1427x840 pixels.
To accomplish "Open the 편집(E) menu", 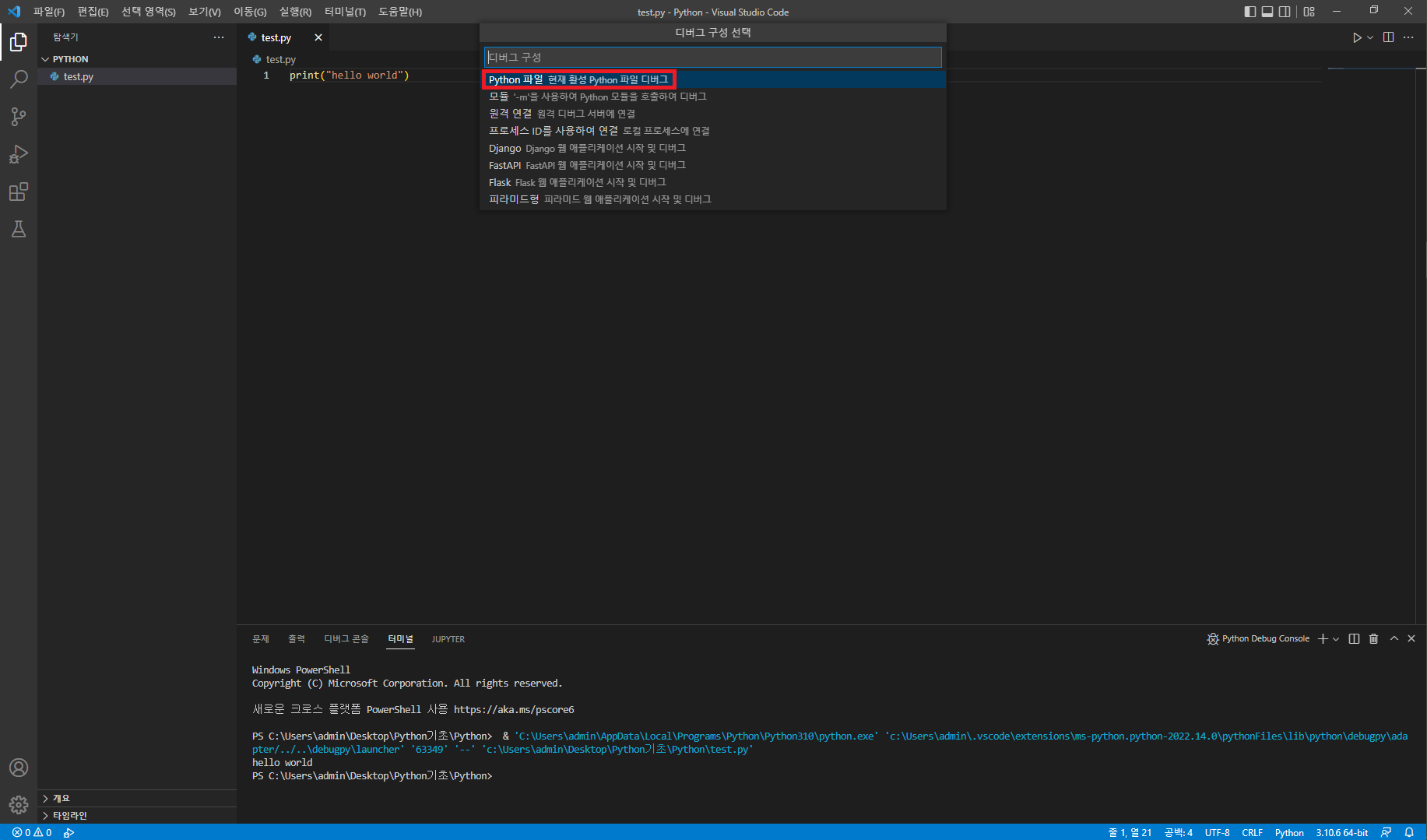I will click(93, 12).
